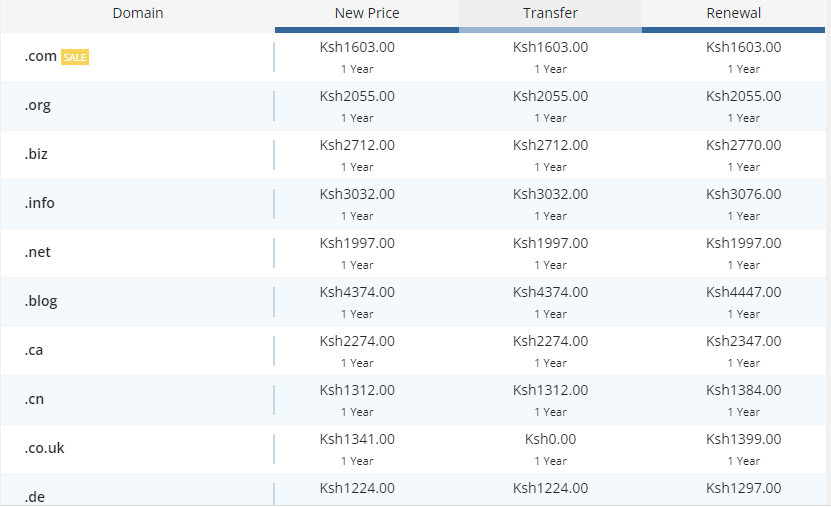Select the Transfer column tab

click(550, 14)
